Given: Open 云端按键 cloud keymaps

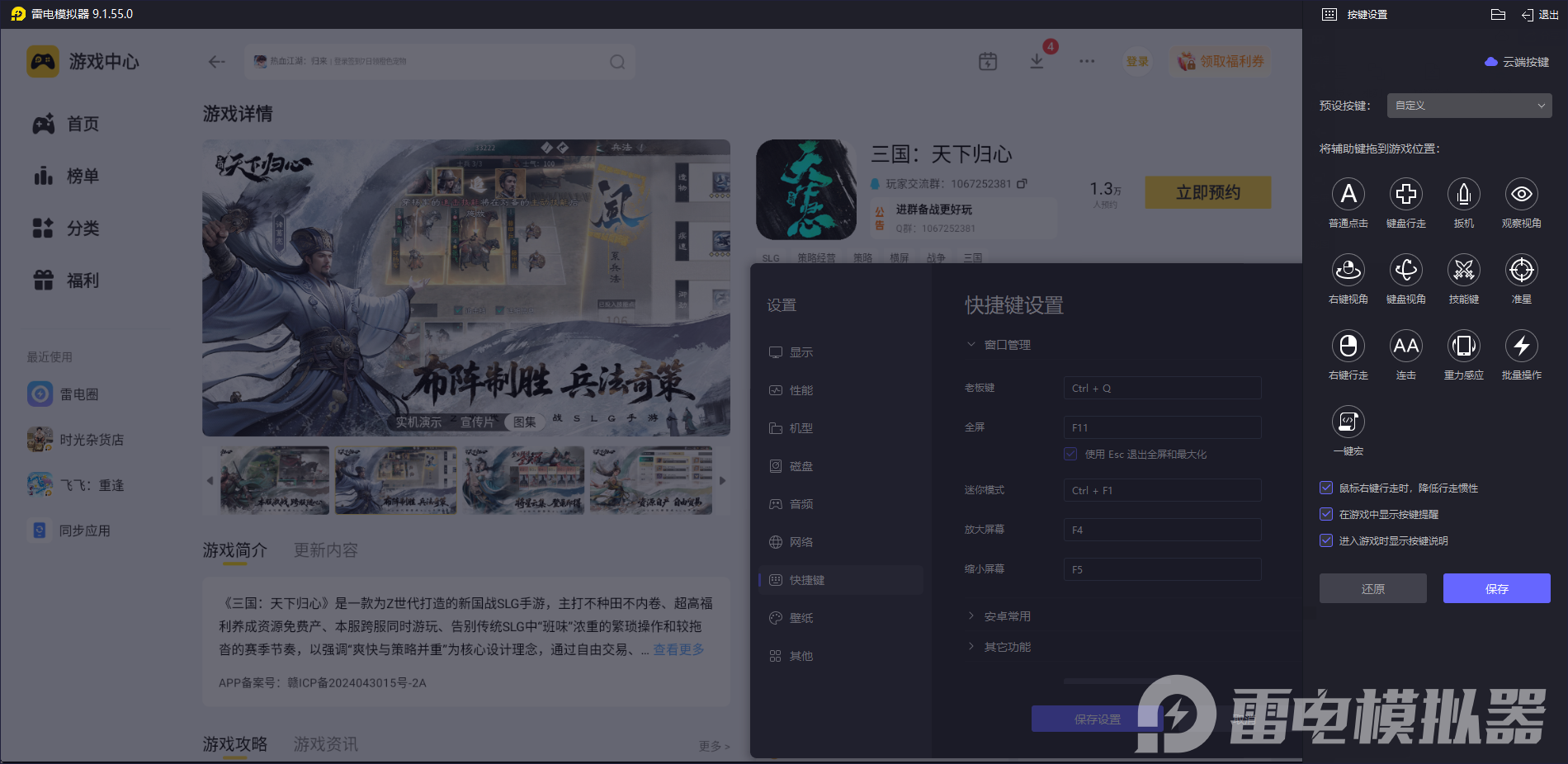Looking at the screenshot, I should point(1517,62).
